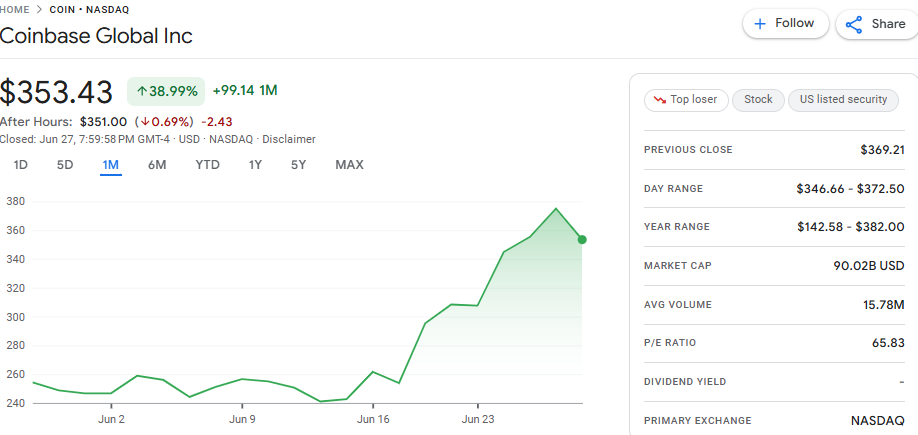Open the Disclaimer link
Image resolution: width=918 pixels, height=435 pixels.
point(289,139)
